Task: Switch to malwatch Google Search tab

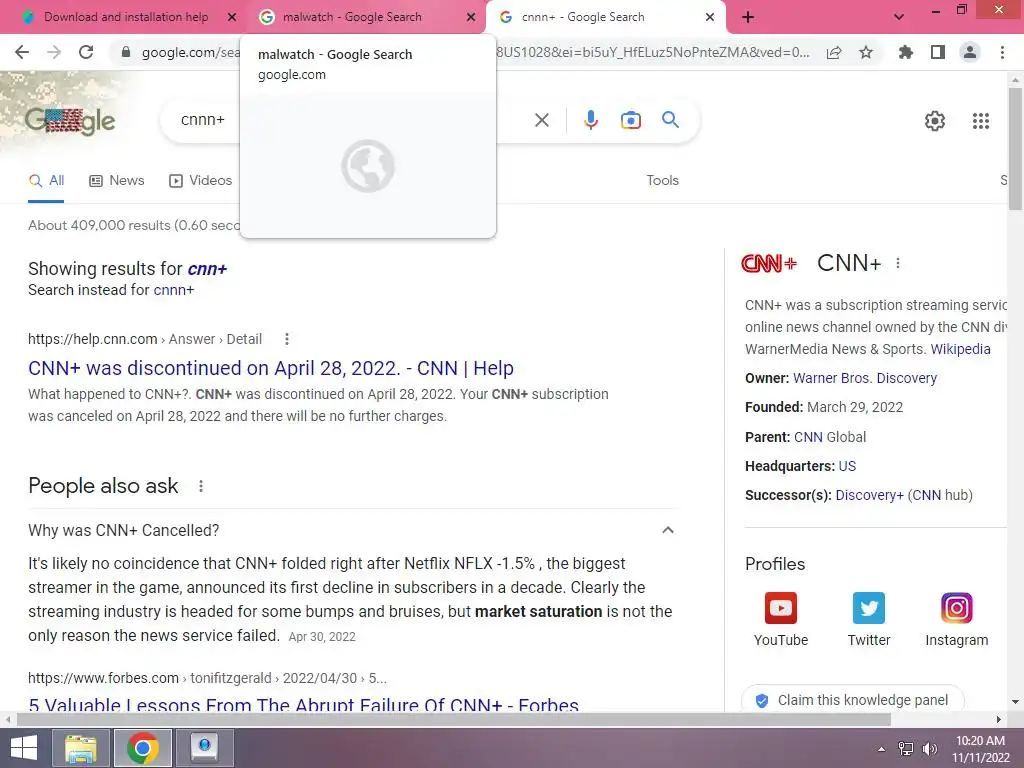Action: 353,17
